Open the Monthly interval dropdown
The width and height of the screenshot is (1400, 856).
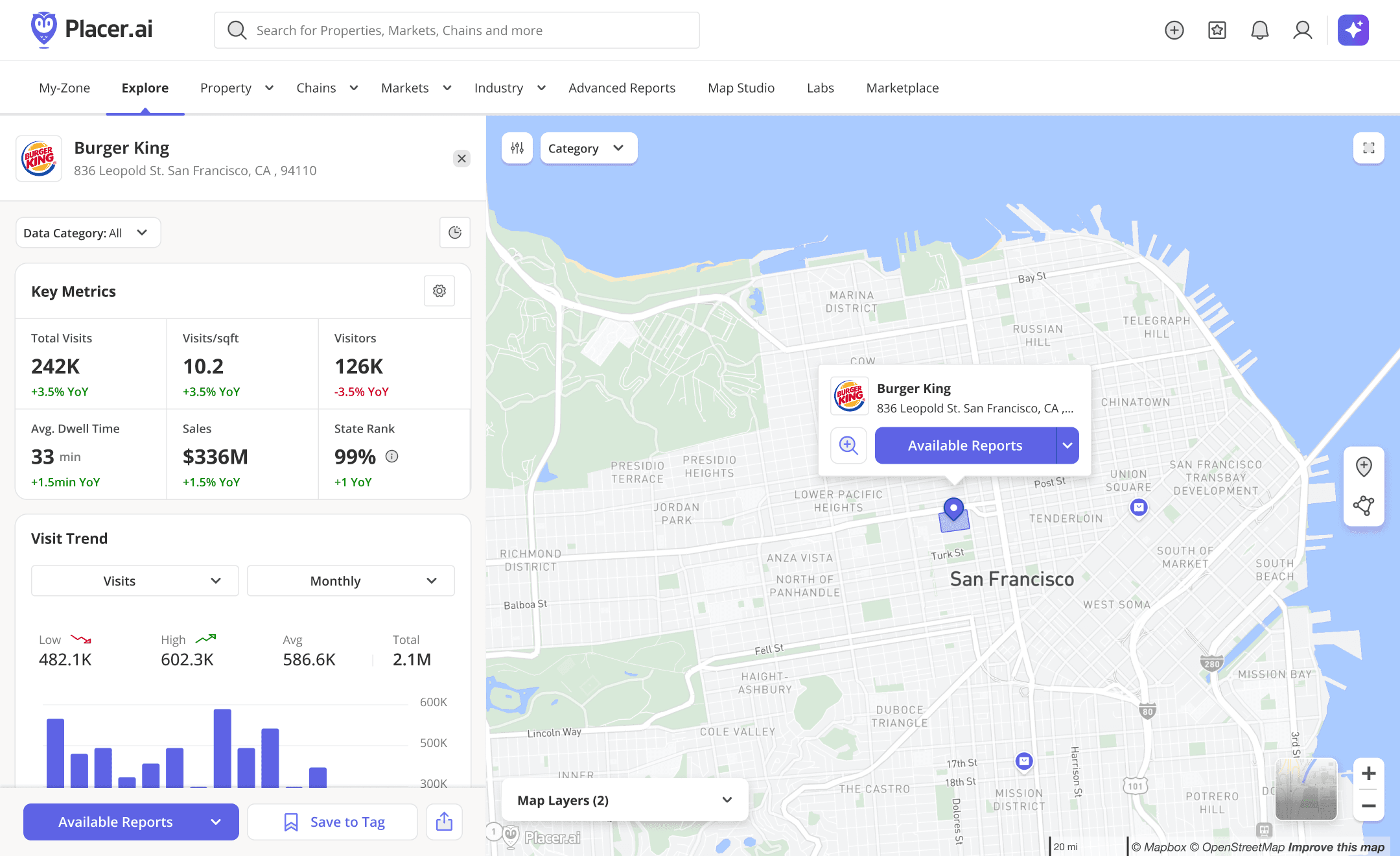(x=351, y=581)
